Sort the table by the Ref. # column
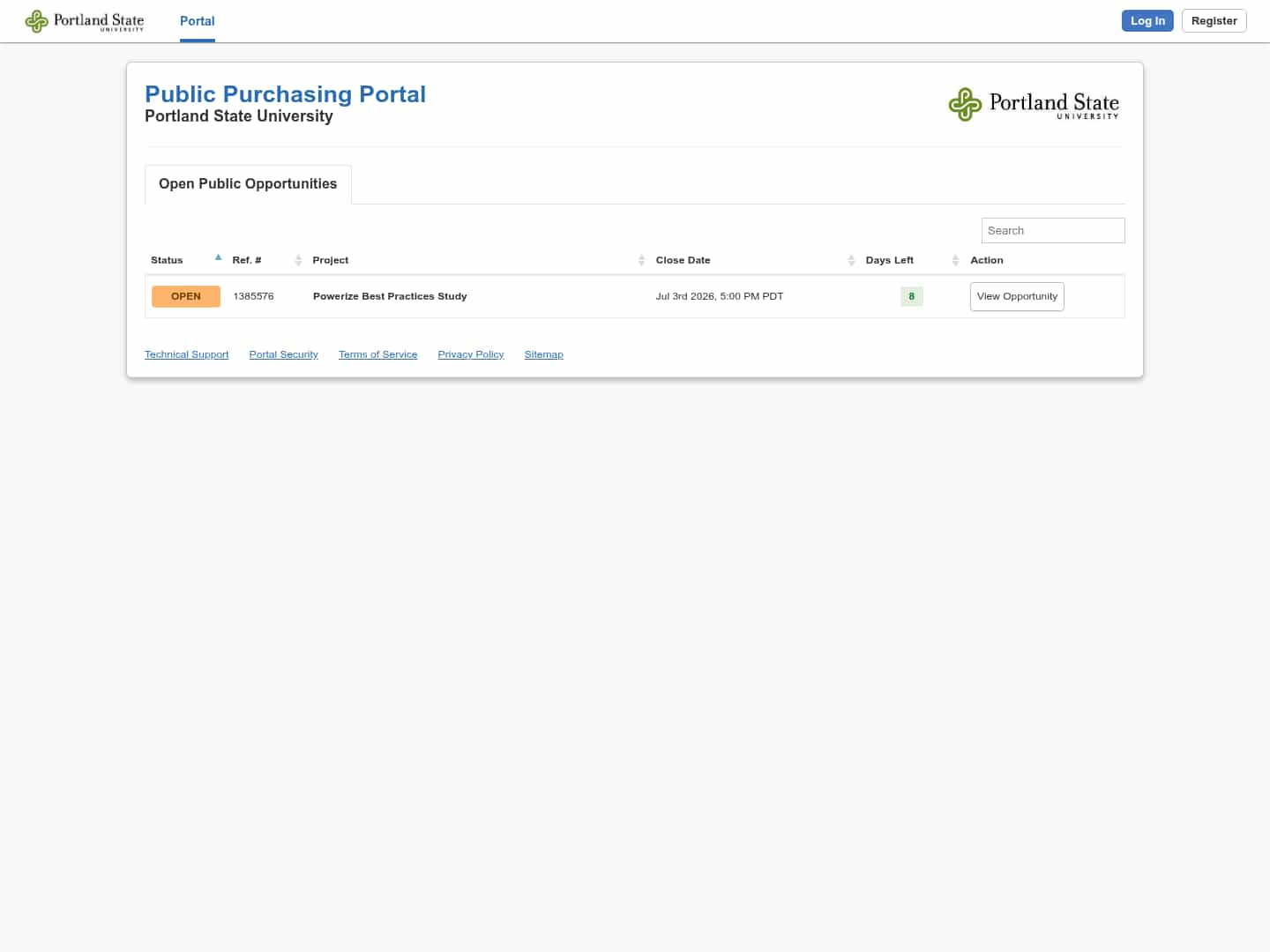 pyautogui.click(x=266, y=260)
